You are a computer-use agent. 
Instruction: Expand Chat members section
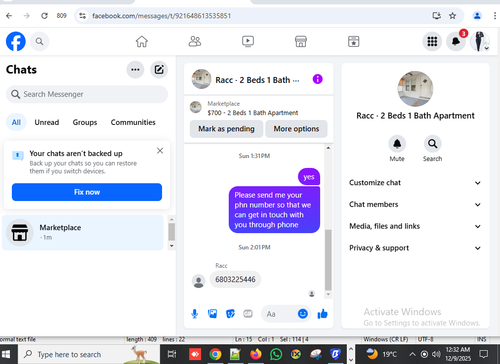(x=415, y=204)
